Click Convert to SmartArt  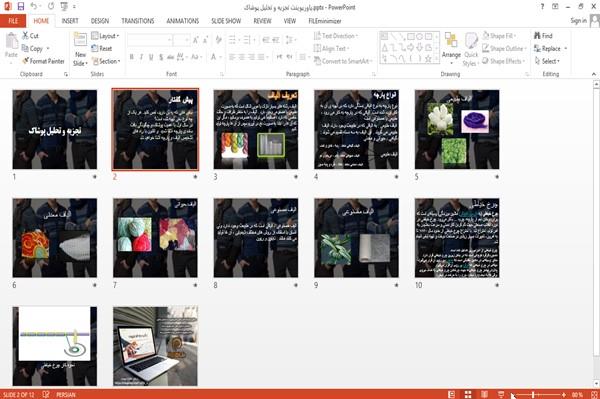pyautogui.click(x=343, y=61)
